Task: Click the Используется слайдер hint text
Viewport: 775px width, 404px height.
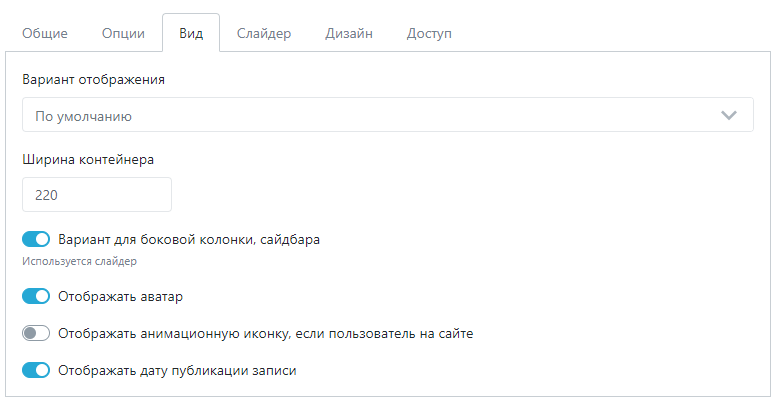Action: 79,261
